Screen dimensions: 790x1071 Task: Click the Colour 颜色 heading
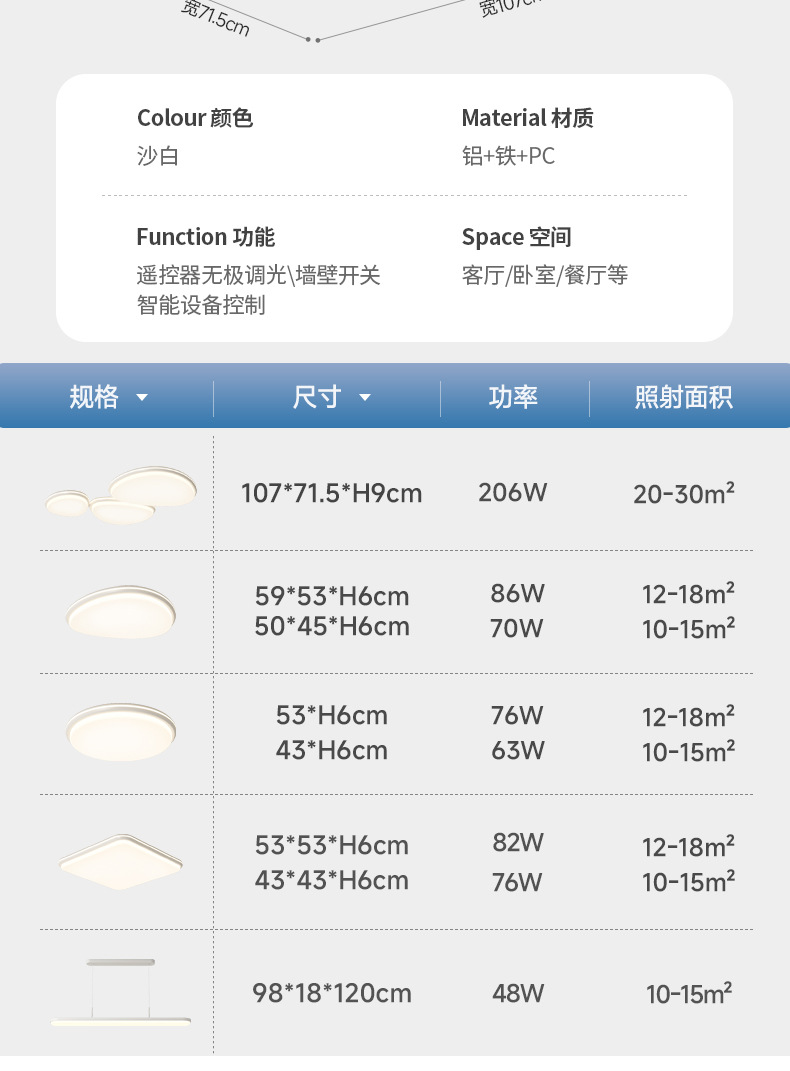click(x=195, y=118)
